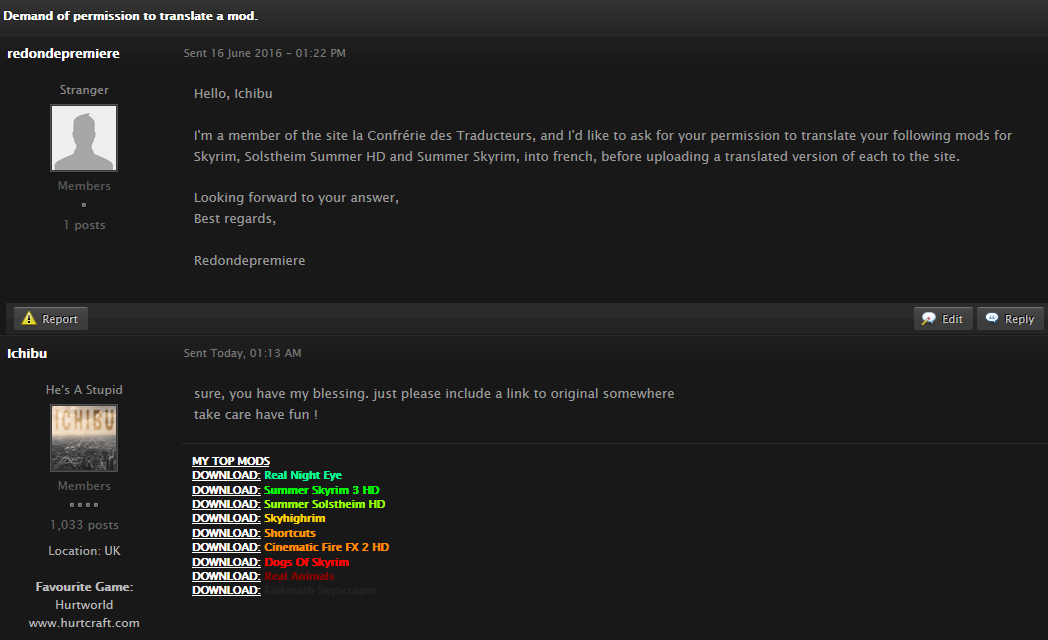1048x640 pixels.
Task: Open the Real Animals mod link
Action: (299, 576)
